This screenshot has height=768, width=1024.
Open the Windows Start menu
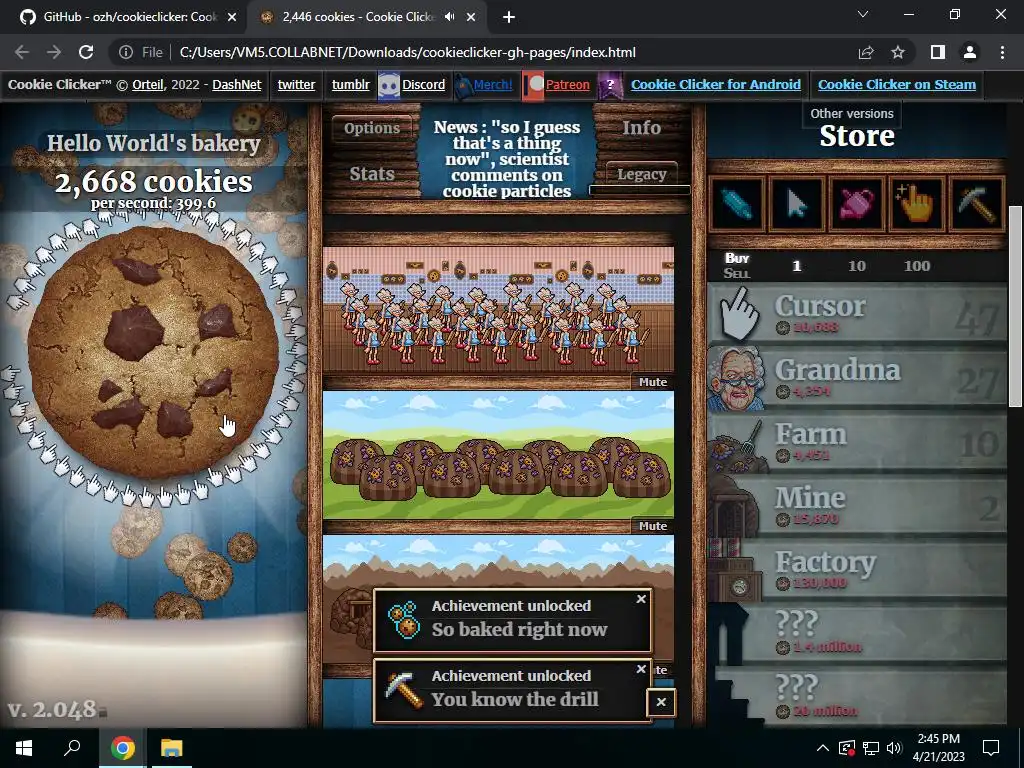[x=24, y=747]
